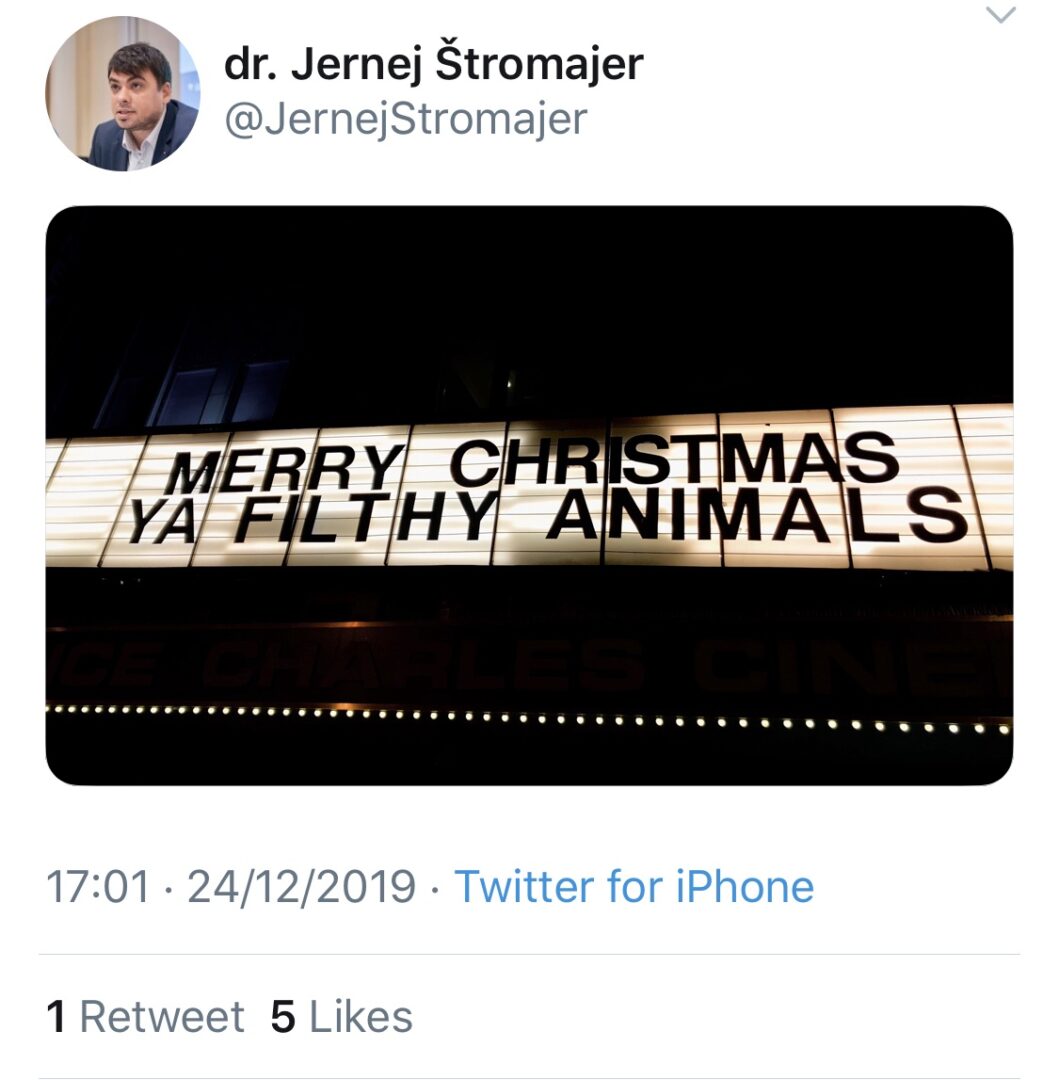
Task: Tap the 24/12/2019 date
Action: point(301,887)
